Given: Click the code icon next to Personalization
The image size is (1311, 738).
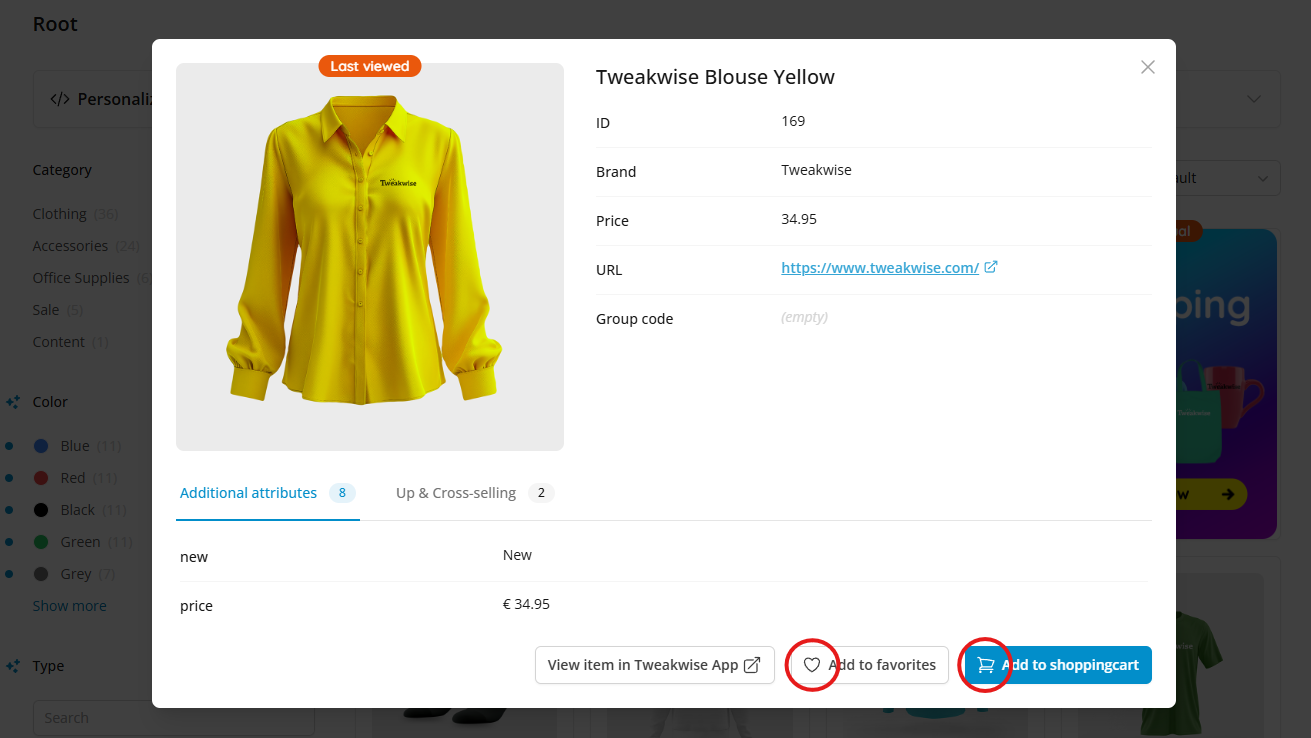Looking at the screenshot, I should 60,99.
